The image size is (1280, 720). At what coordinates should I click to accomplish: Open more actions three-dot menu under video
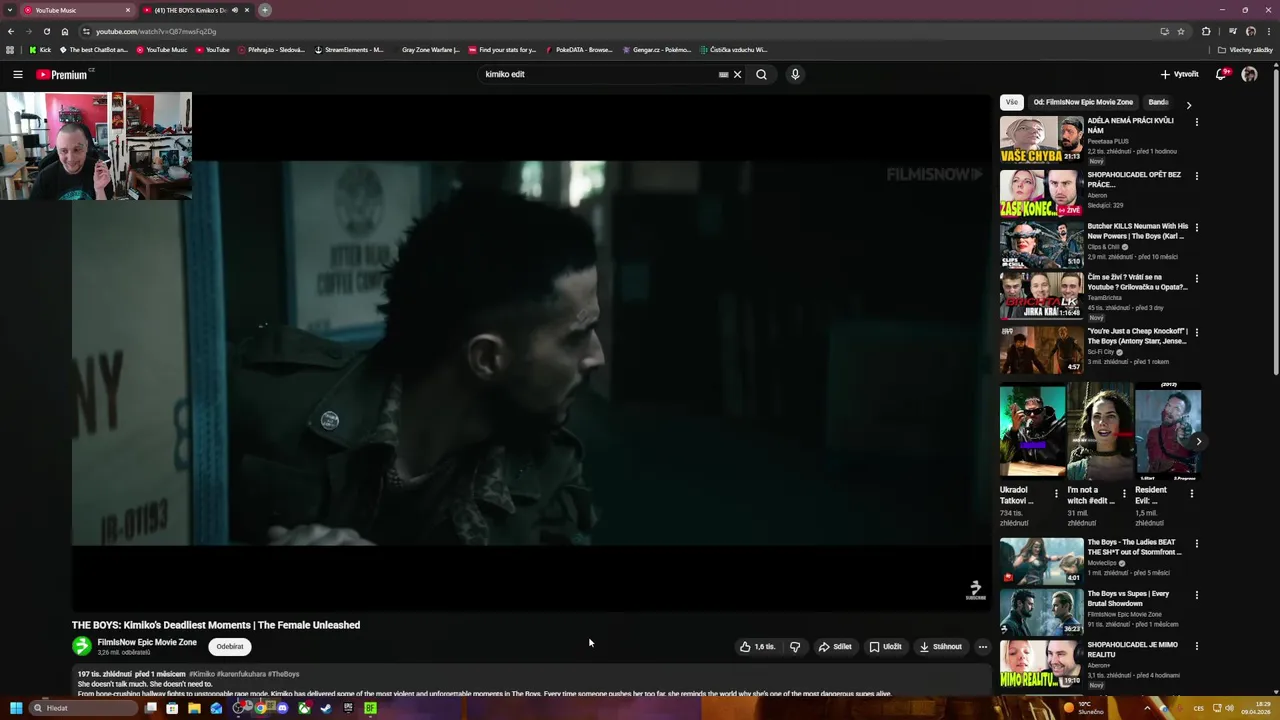pyautogui.click(x=982, y=646)
